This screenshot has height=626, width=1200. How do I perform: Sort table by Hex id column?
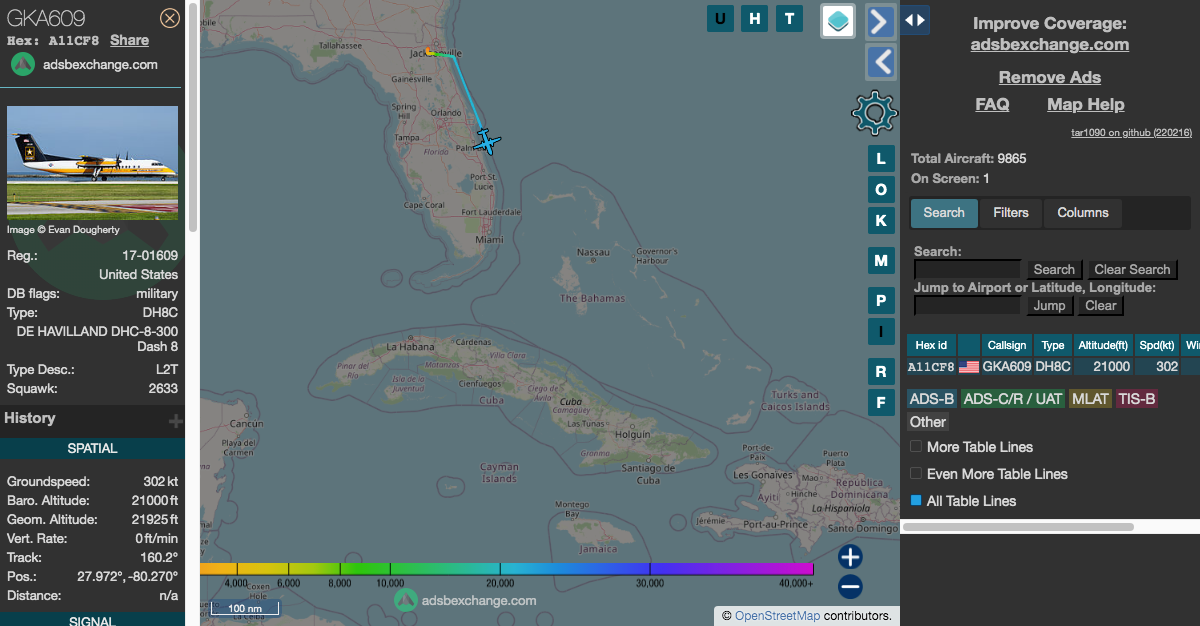pyautogui.click(x=931, y=345)
